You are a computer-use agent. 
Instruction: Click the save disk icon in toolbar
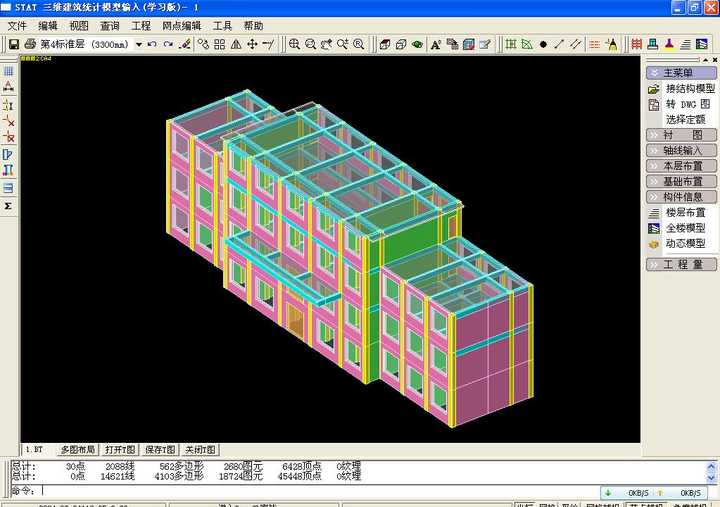click(14, 44)
